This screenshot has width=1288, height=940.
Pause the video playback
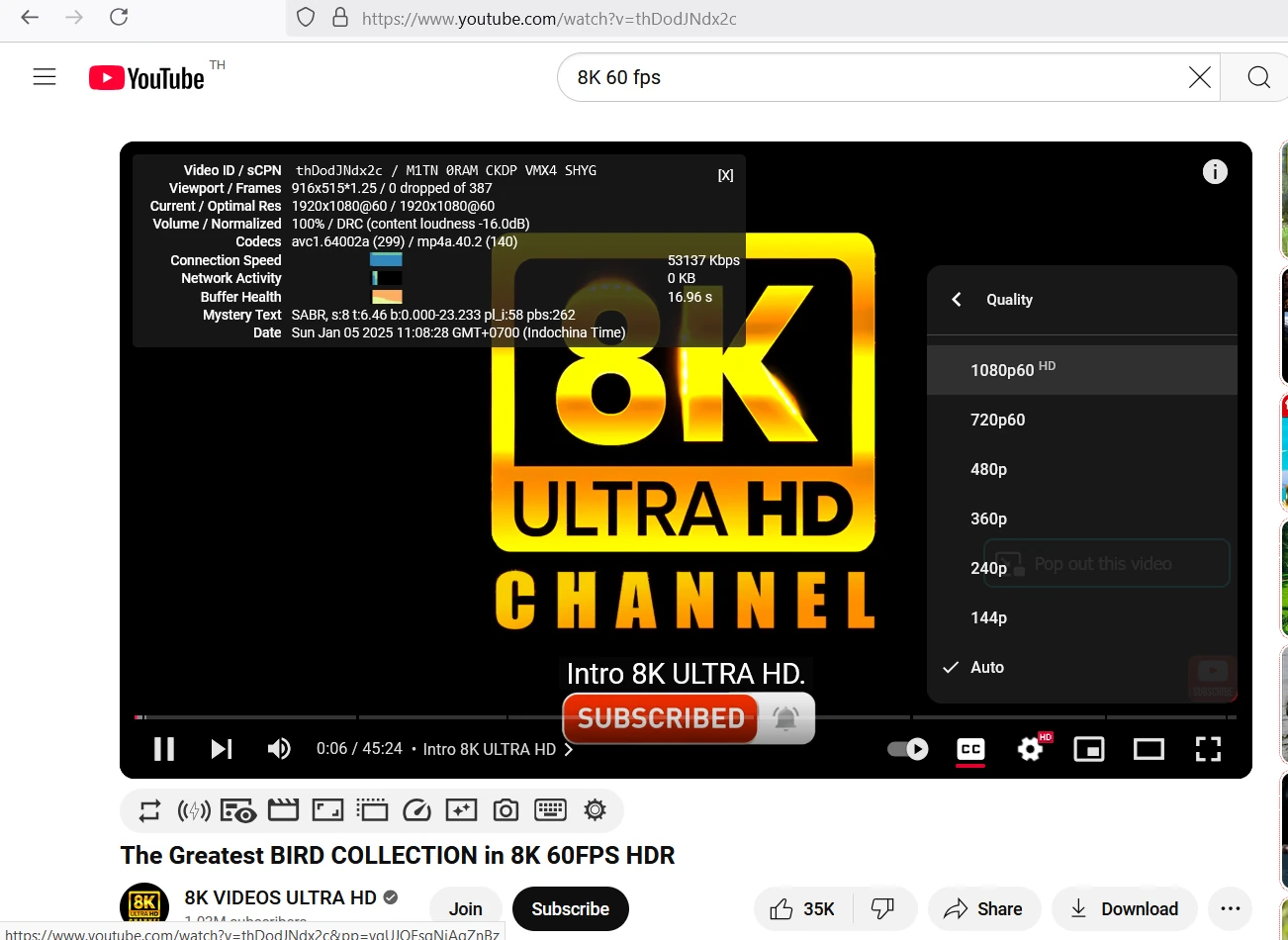pos(164,749)
